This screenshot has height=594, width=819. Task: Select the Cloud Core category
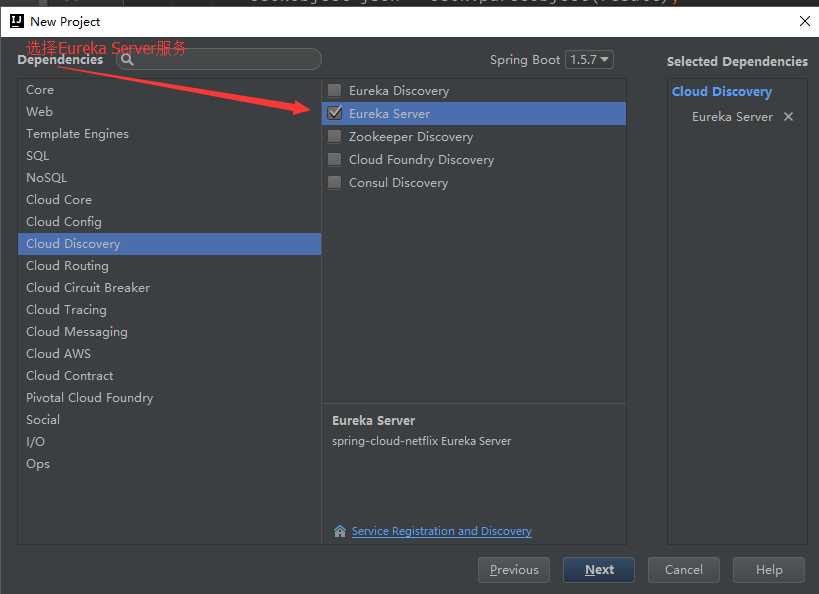(x=169, y=200)
